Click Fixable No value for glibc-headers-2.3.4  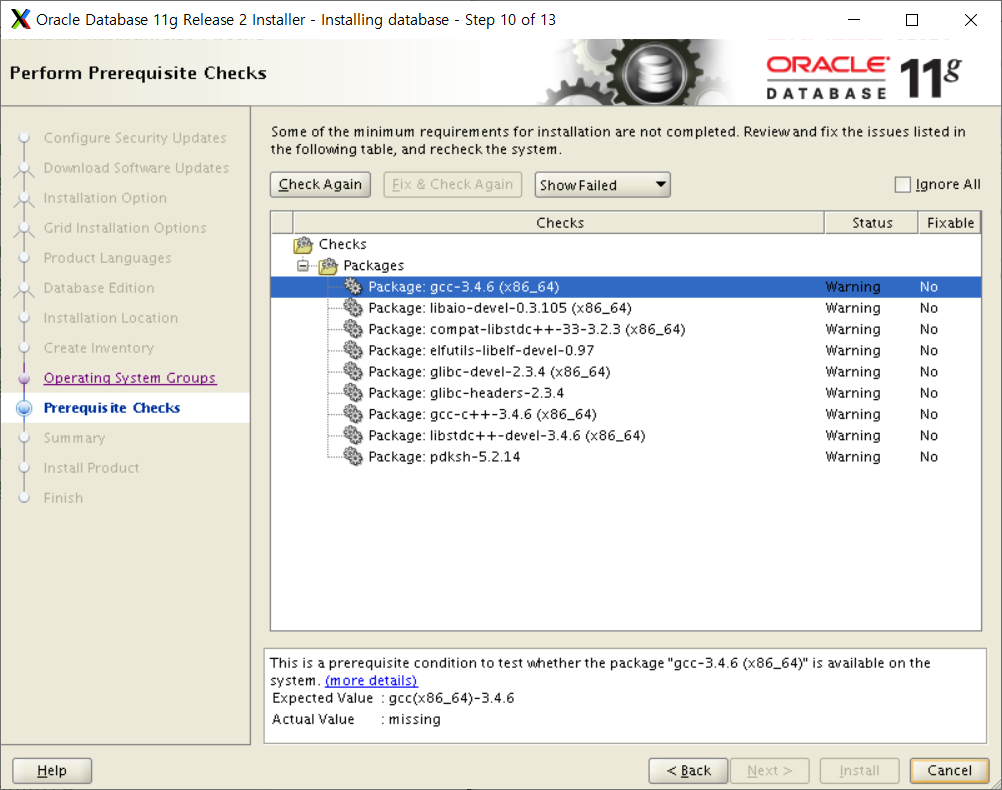click(x=929, y=392)
